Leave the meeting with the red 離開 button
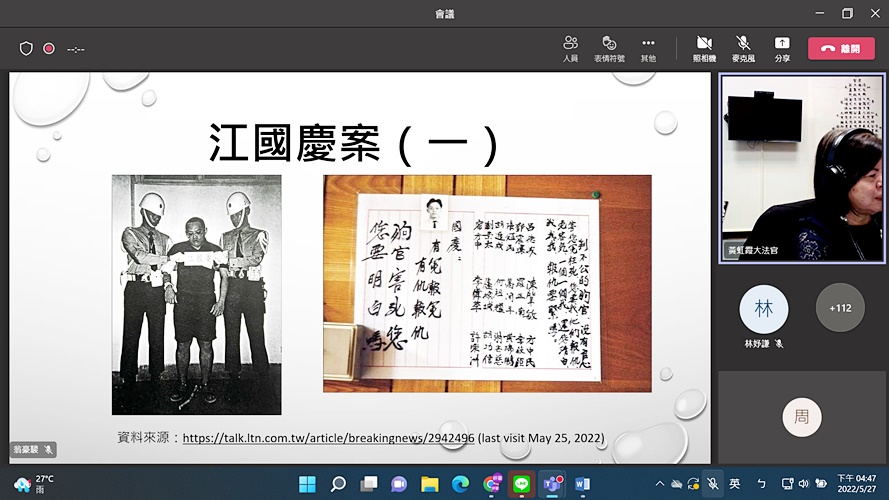Screen dimensions: 889x500 [841, 48]
